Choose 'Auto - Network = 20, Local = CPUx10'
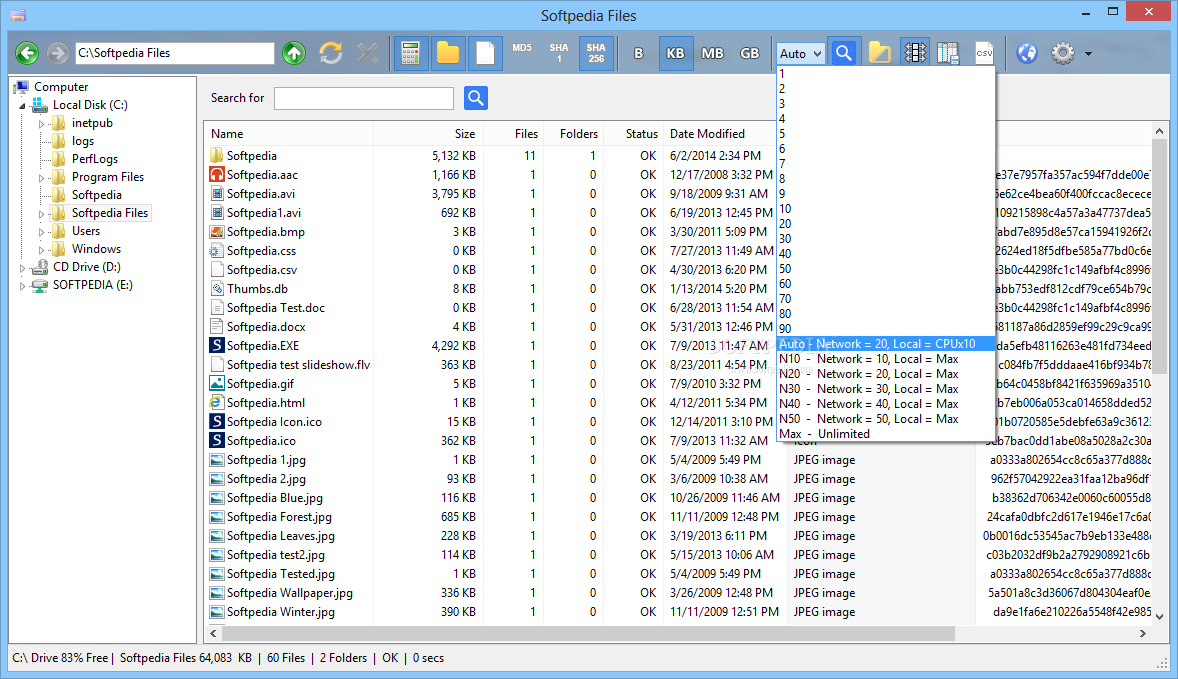This screenshot has width=1178, height=679. coord(887,344)
